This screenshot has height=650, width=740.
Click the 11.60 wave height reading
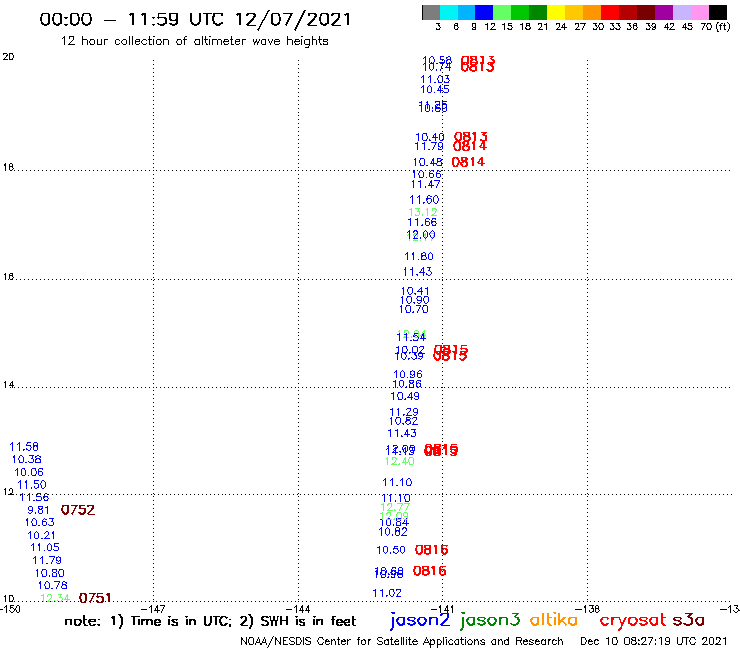(424, 200)
